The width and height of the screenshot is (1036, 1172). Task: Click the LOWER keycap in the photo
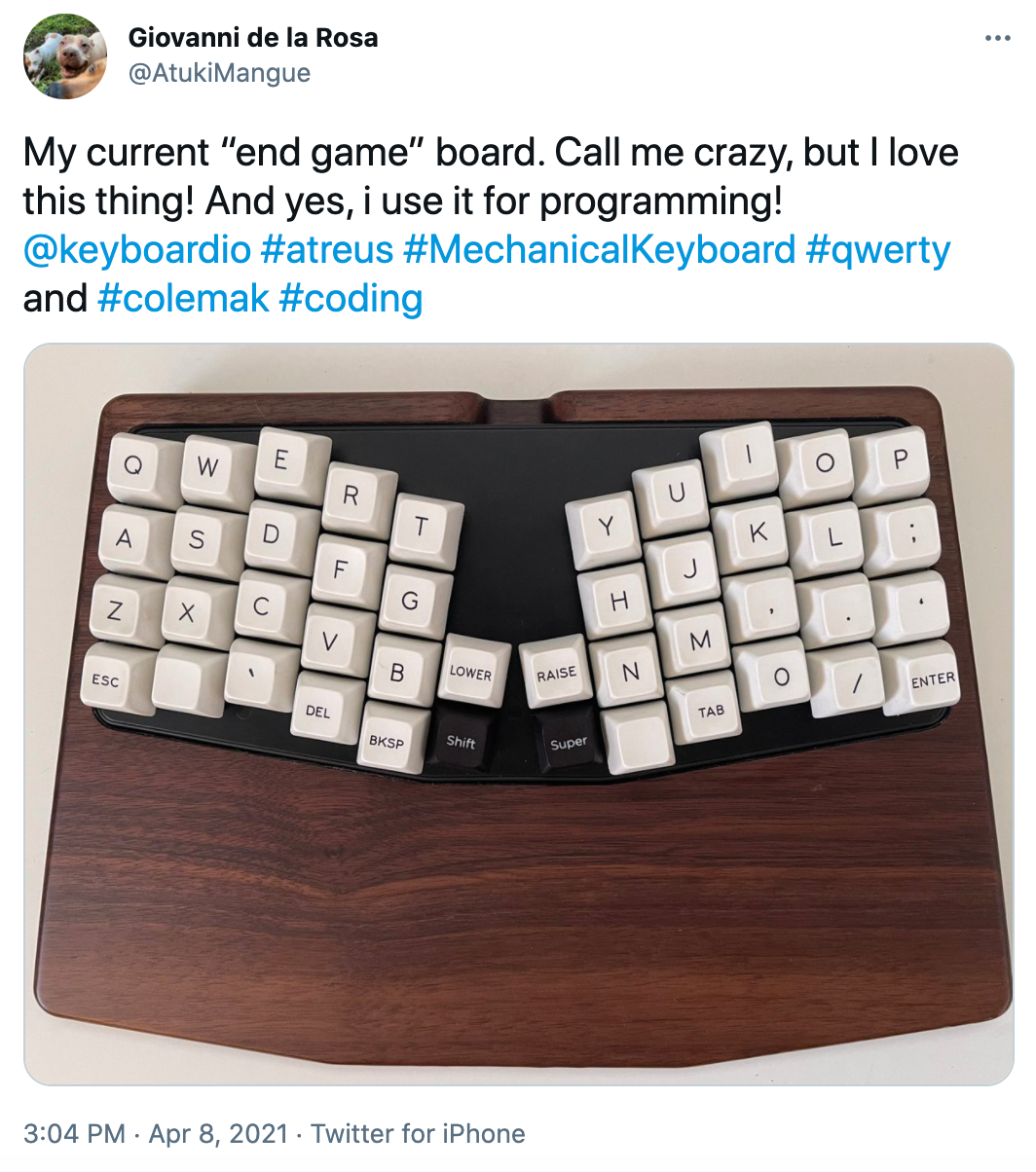tap(470, 672)
